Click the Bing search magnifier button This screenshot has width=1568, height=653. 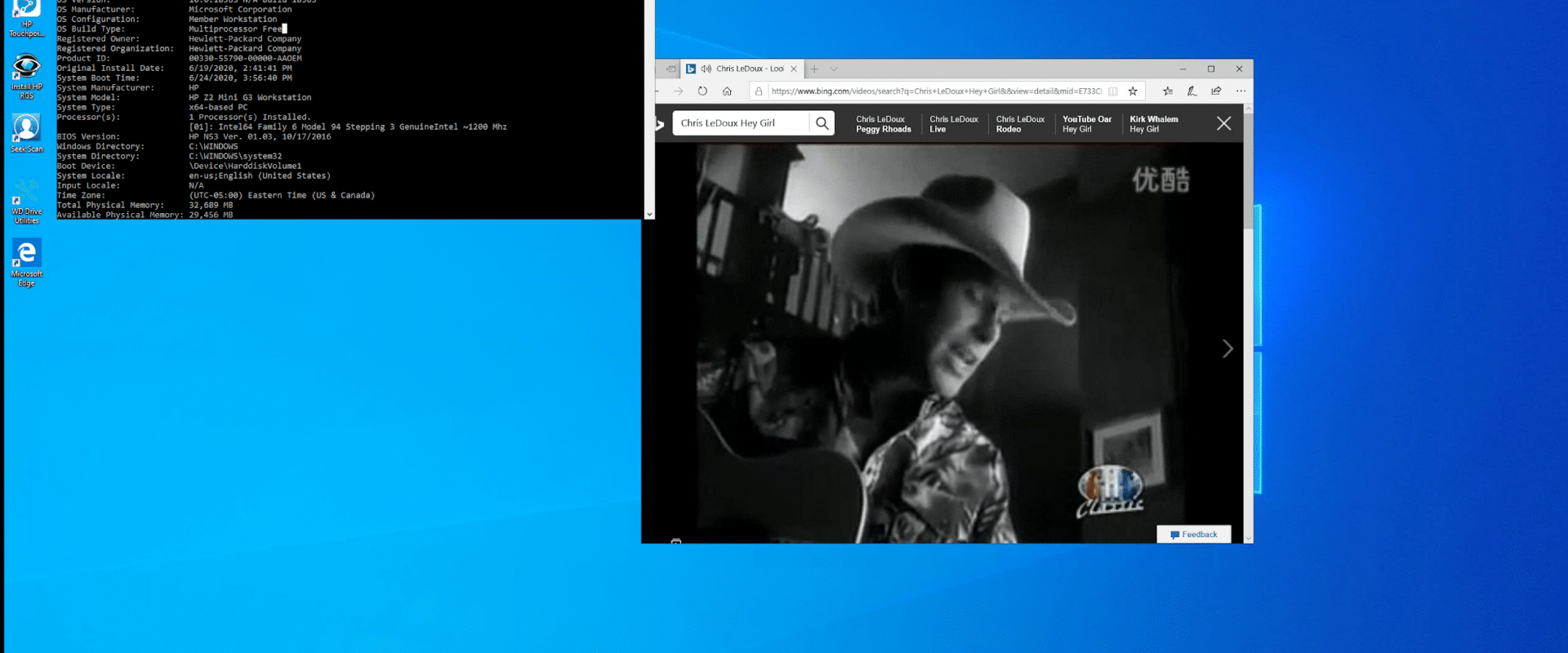822,123
